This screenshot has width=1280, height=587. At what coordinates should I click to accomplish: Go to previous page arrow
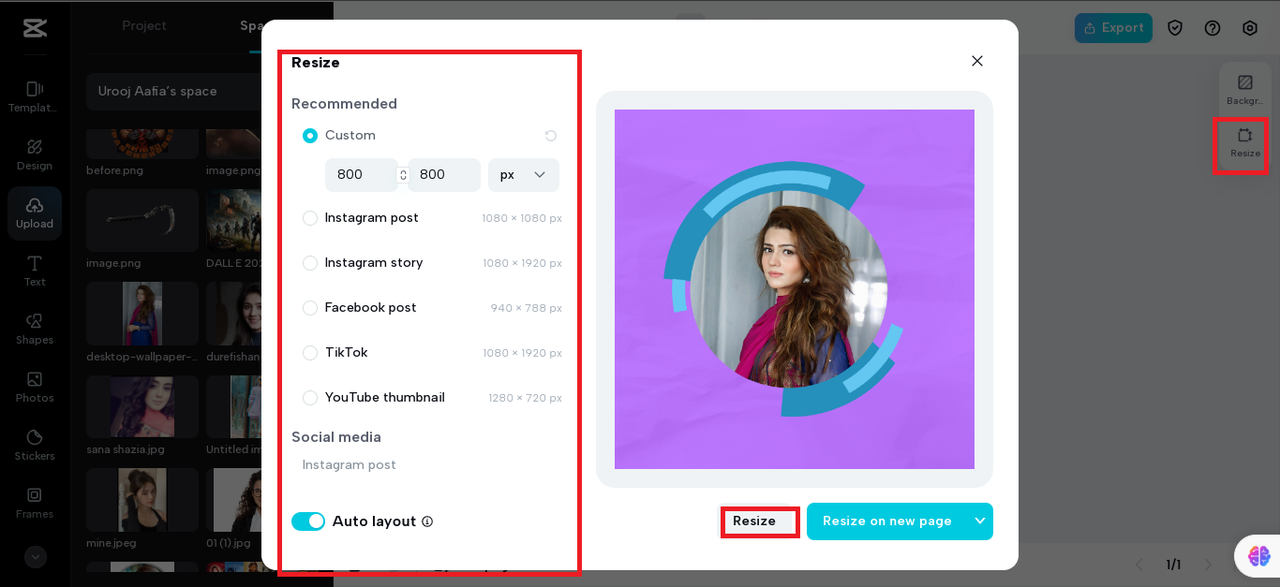point(1138,565)
